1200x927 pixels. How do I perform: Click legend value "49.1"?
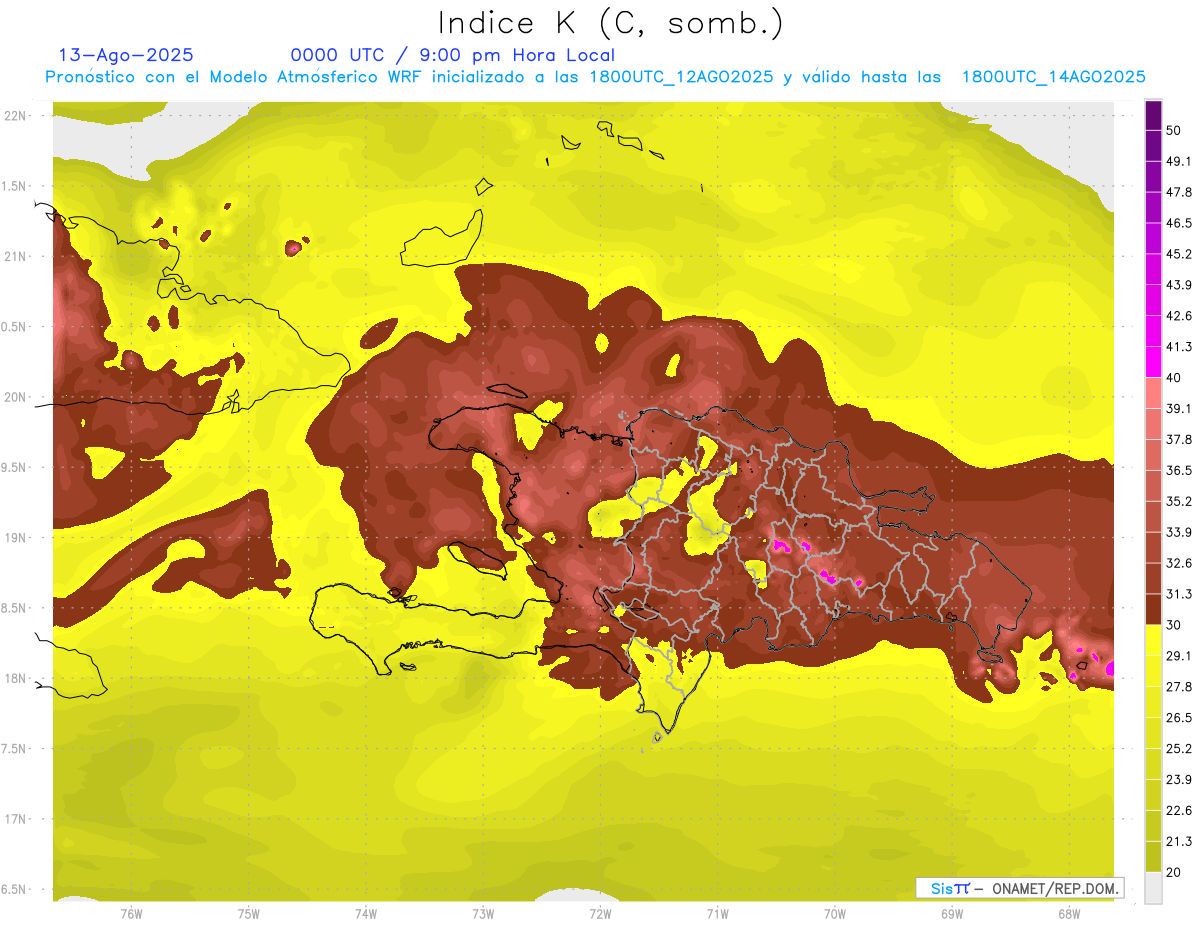coord(1179,161)
